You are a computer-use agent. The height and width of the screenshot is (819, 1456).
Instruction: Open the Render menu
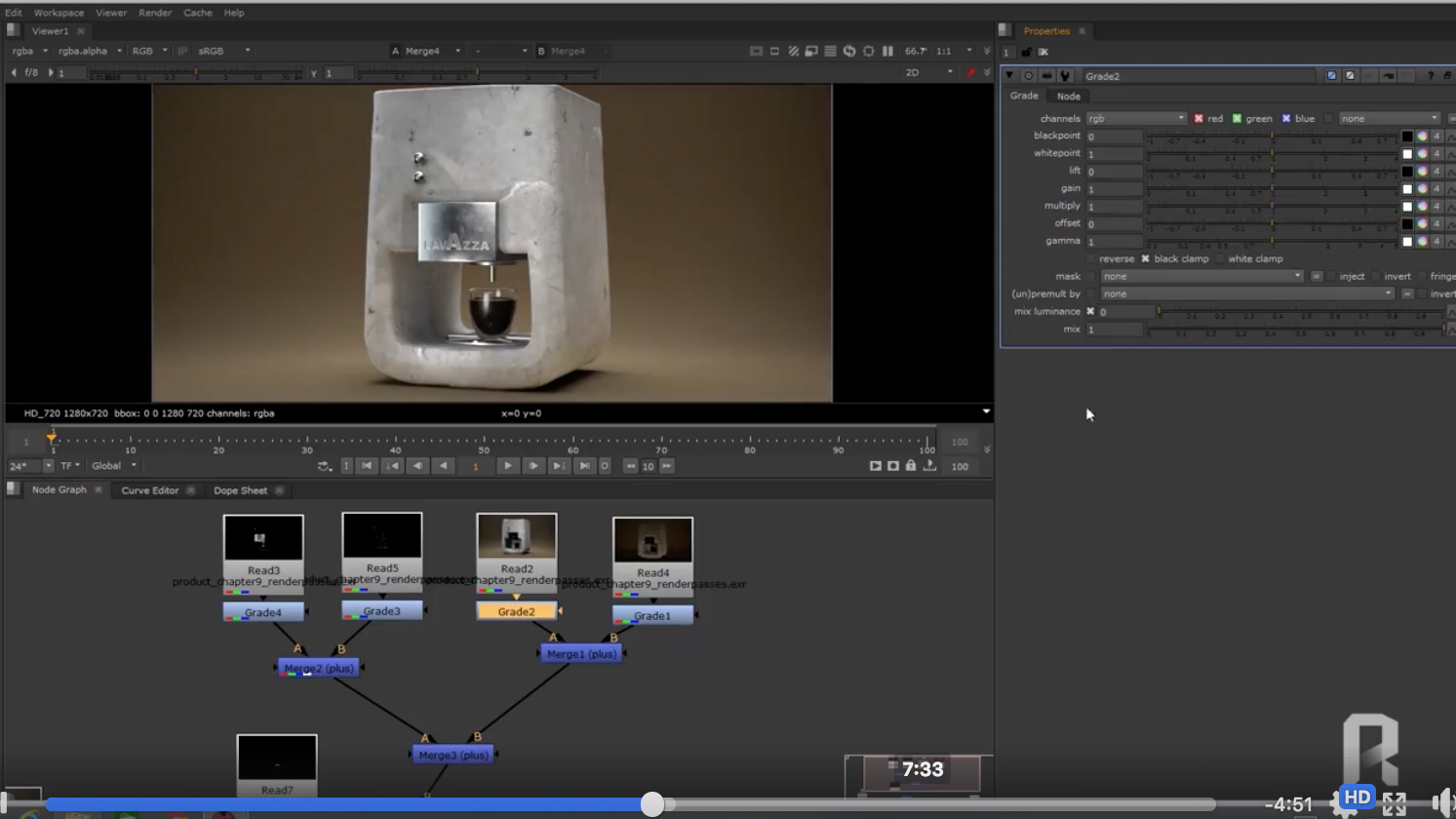click(x=154, y=13)
